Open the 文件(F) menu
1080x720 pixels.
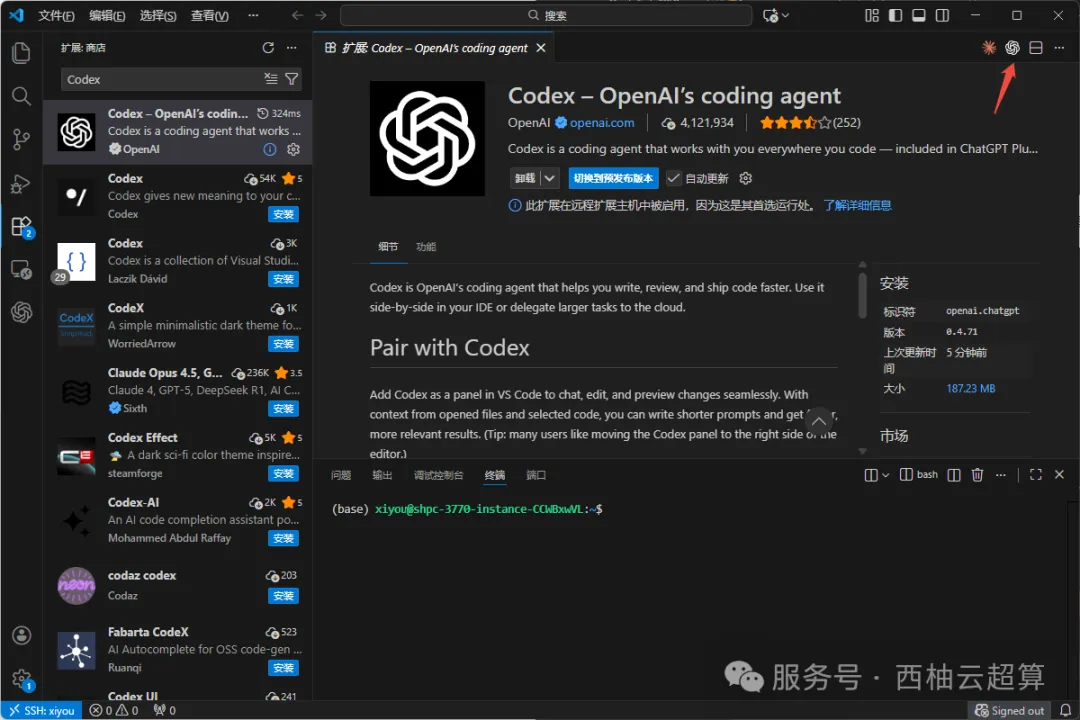pyautogui.click(x=56, y=15)
